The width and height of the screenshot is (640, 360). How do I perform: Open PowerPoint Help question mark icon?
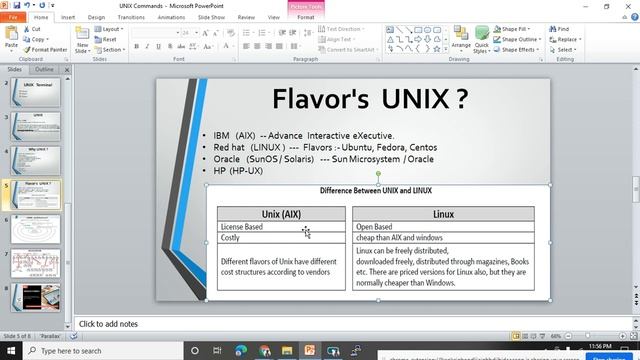click(x=635, y=17)
